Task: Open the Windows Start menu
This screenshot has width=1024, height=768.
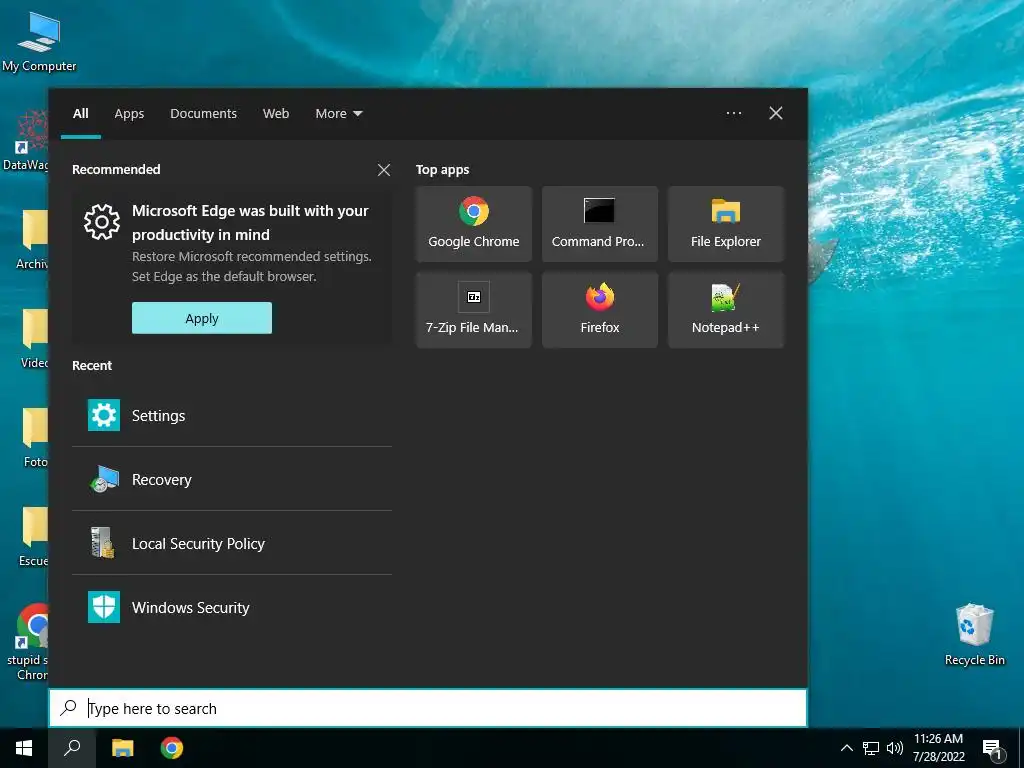Action: [x=24, y=748]
